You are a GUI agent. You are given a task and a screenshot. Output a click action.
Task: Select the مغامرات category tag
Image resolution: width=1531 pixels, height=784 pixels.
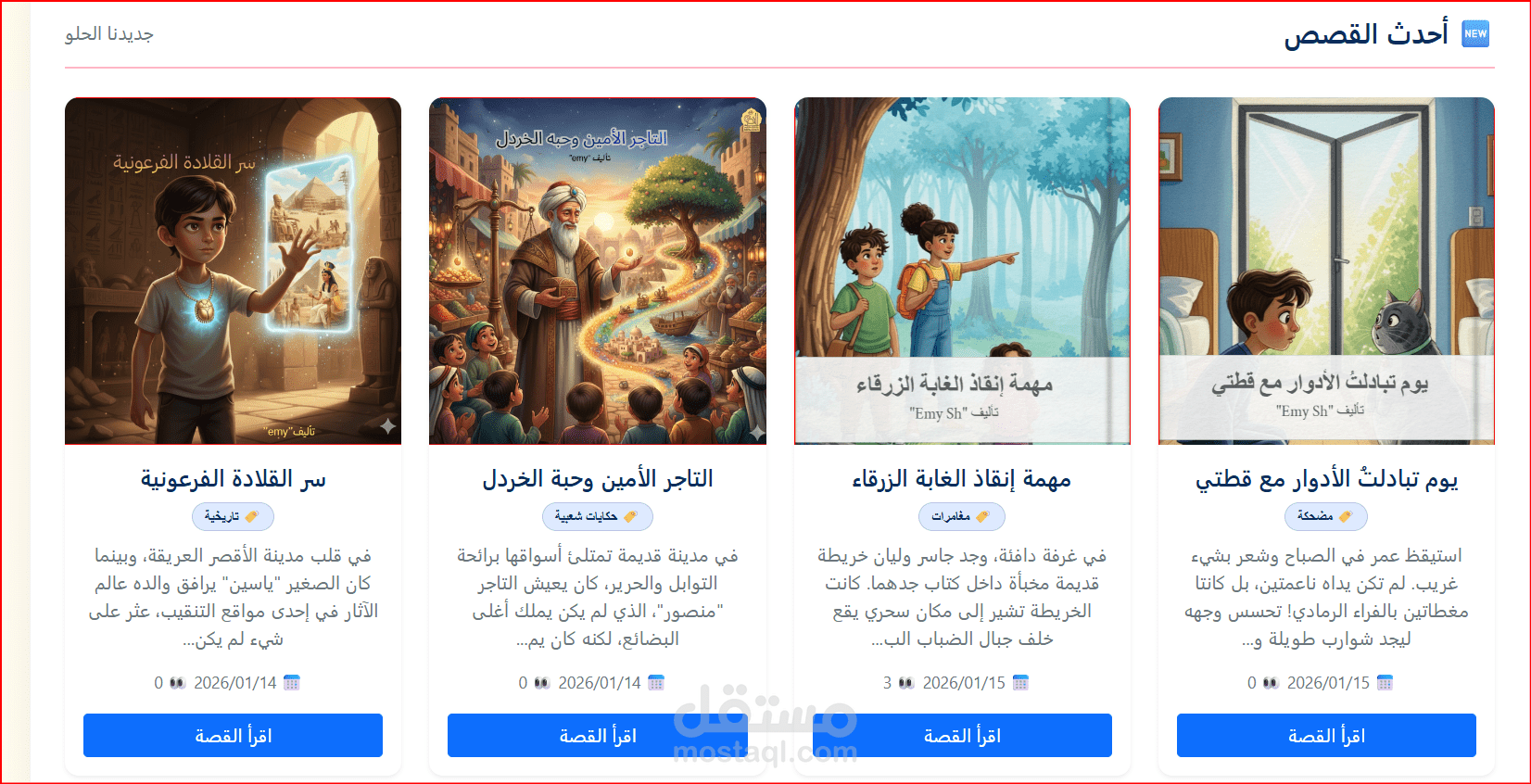coord(962,516)
